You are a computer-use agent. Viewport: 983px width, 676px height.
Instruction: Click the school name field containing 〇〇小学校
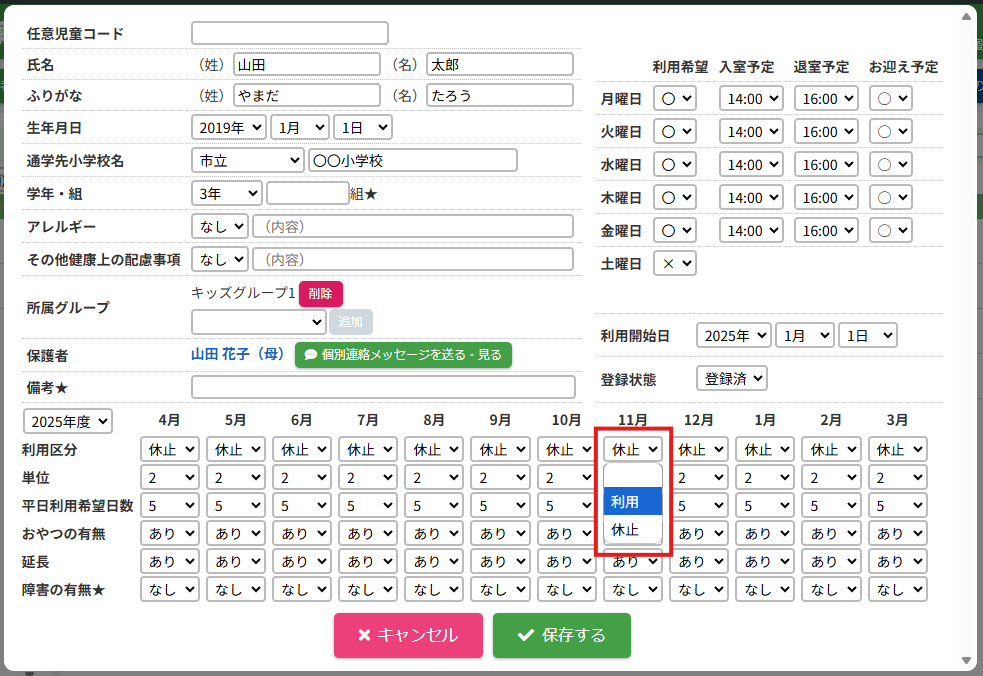pyautogui.click(x=412, y=160)
